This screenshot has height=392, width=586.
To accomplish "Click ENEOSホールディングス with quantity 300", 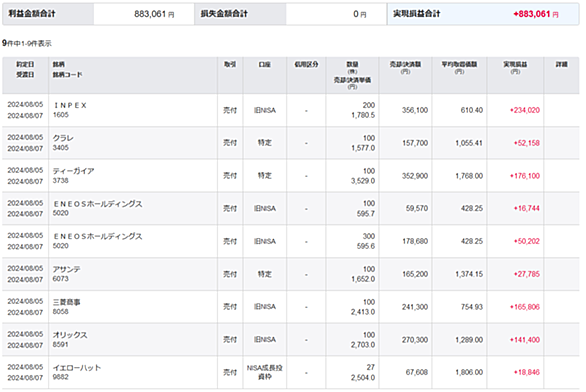I will (x=98, y=236).
